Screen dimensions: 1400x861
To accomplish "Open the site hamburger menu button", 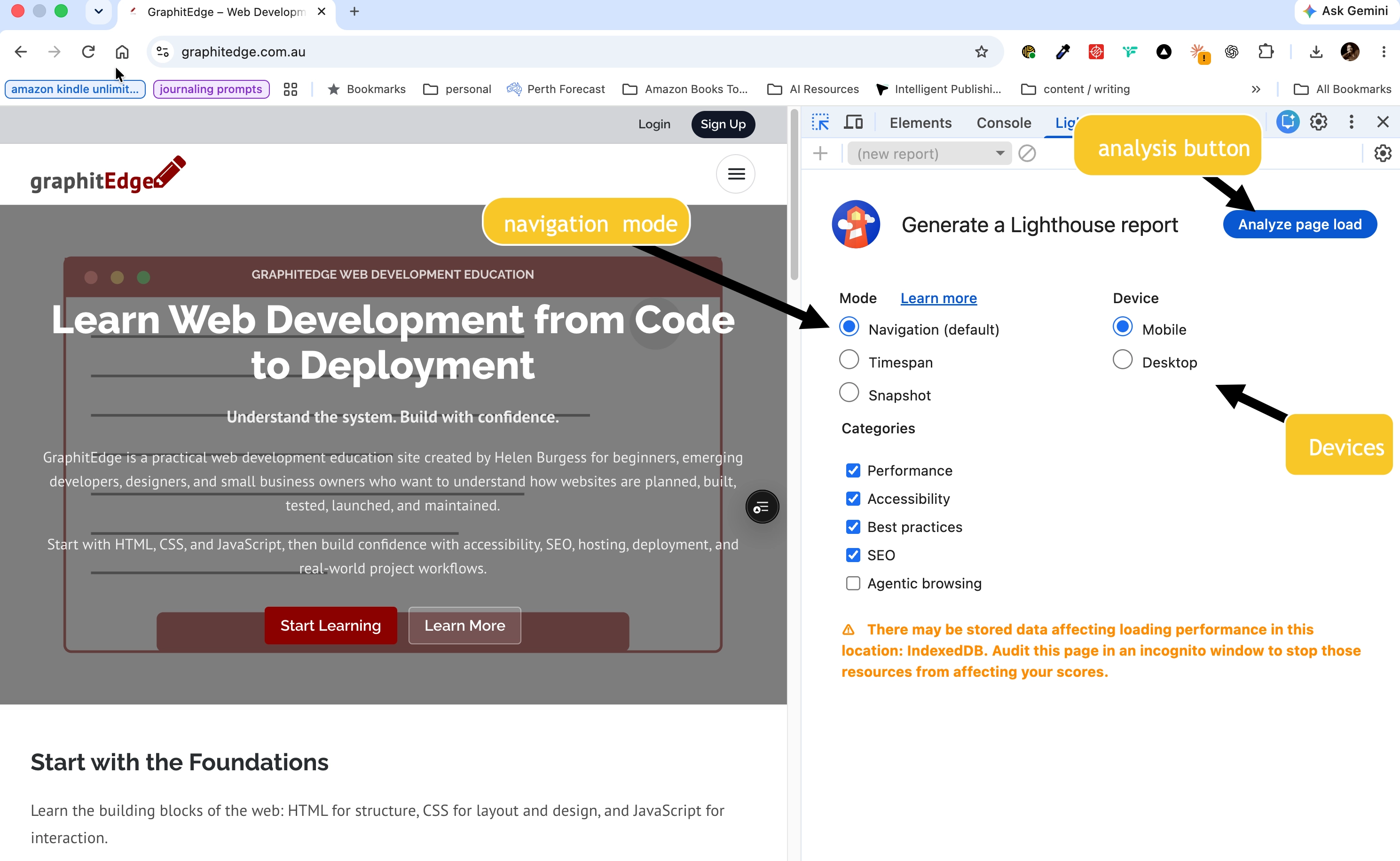I will tap(736, 174).
